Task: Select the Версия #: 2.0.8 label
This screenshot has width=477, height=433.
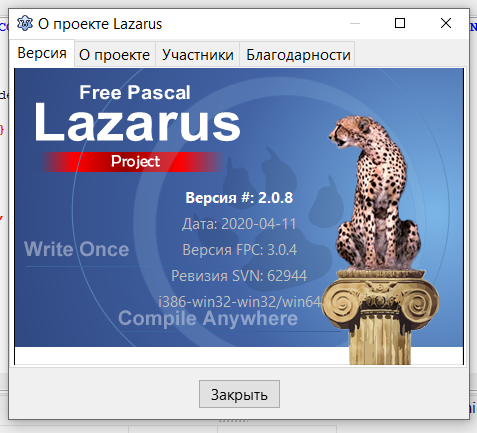Action: click(x=239, y=198)
